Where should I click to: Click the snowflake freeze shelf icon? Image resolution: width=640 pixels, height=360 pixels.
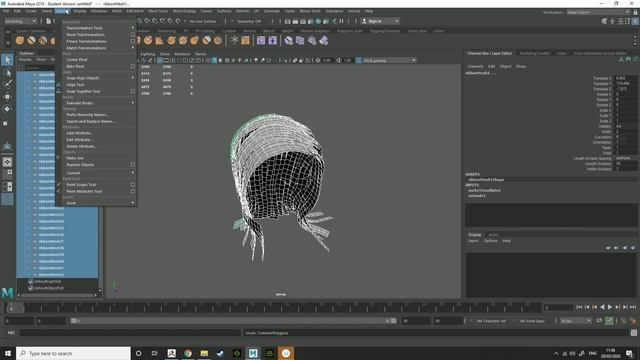pyautogui.click(x=235, y=40)
